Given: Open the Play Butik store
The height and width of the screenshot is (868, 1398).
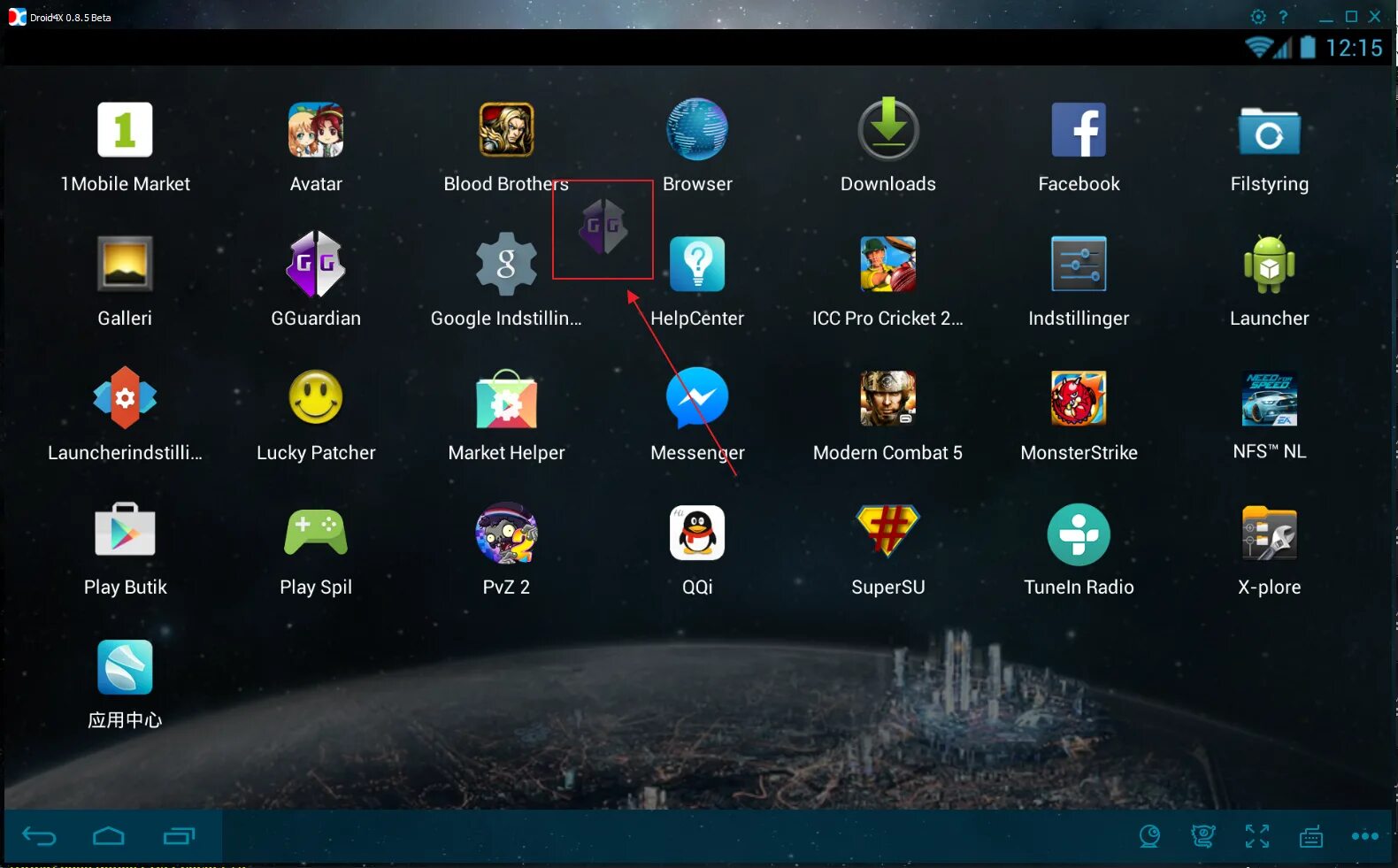Looking at the screenshot, I should tap(125, 531).
